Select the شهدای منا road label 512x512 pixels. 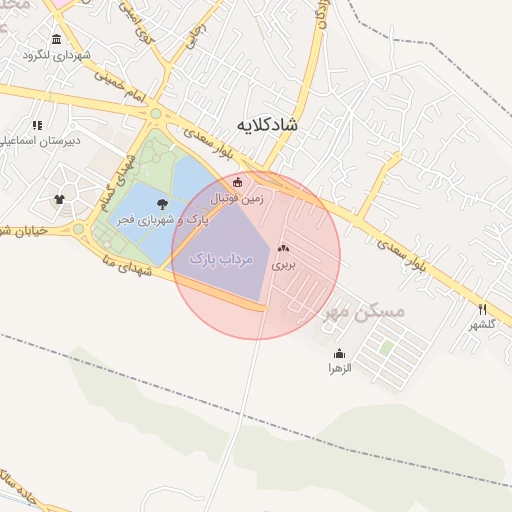tap(127, 266)
